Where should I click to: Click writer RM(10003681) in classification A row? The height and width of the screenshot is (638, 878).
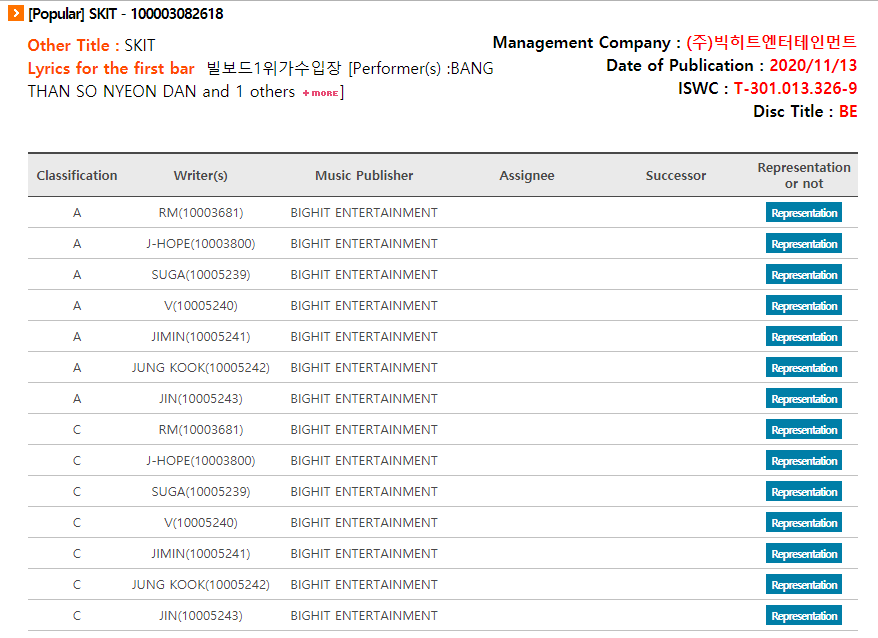coord(200,213)
